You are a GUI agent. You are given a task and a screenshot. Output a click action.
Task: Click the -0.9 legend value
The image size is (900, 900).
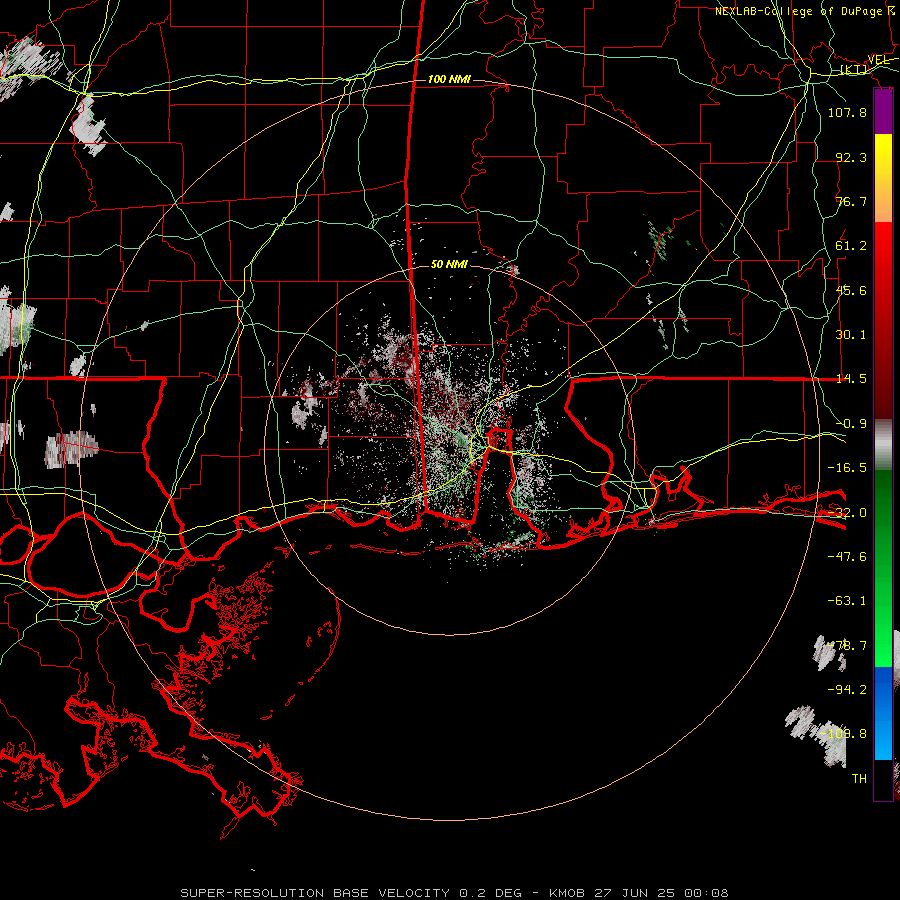point(851,424)
